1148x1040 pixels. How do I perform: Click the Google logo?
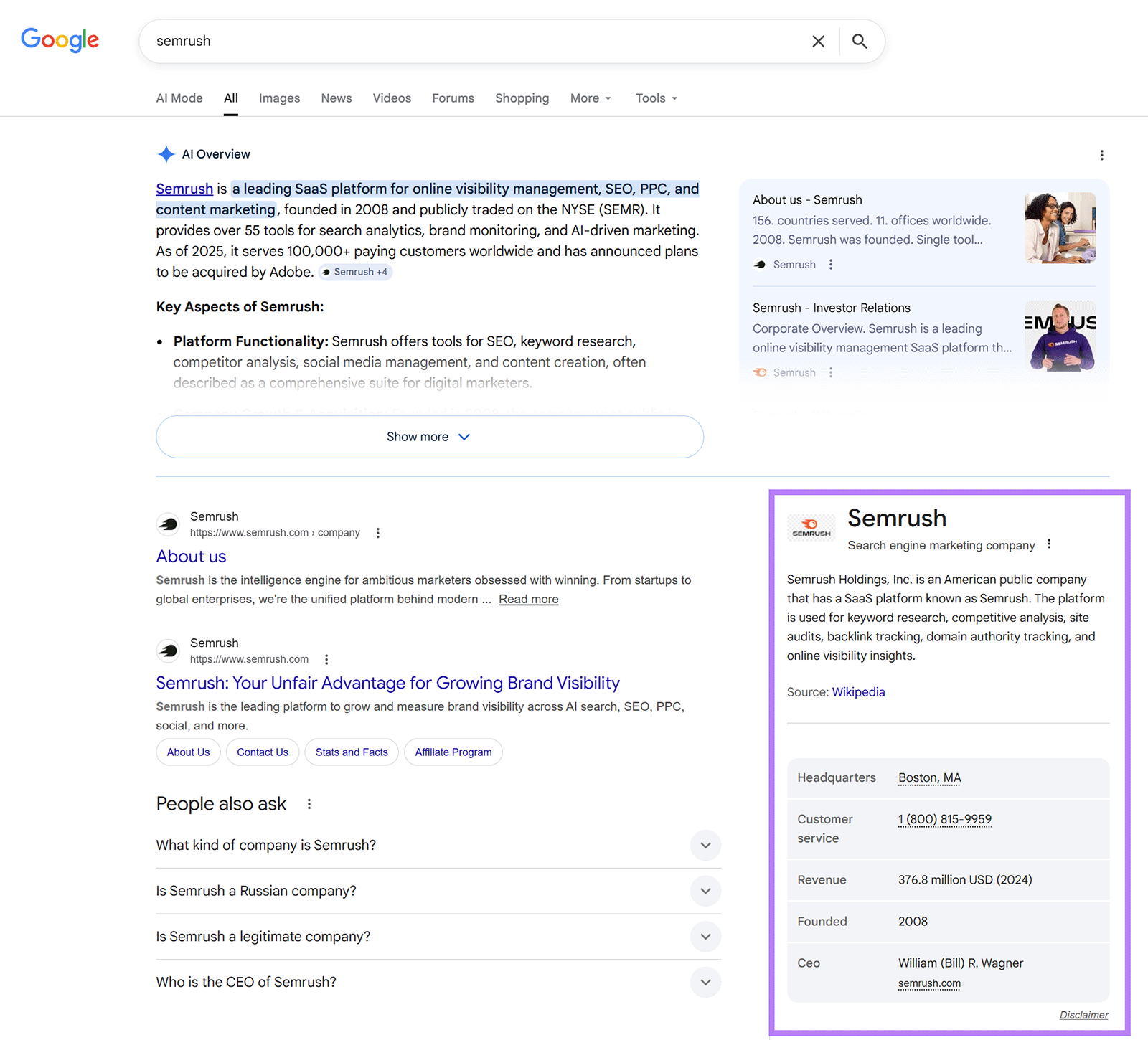coord(60,40)
